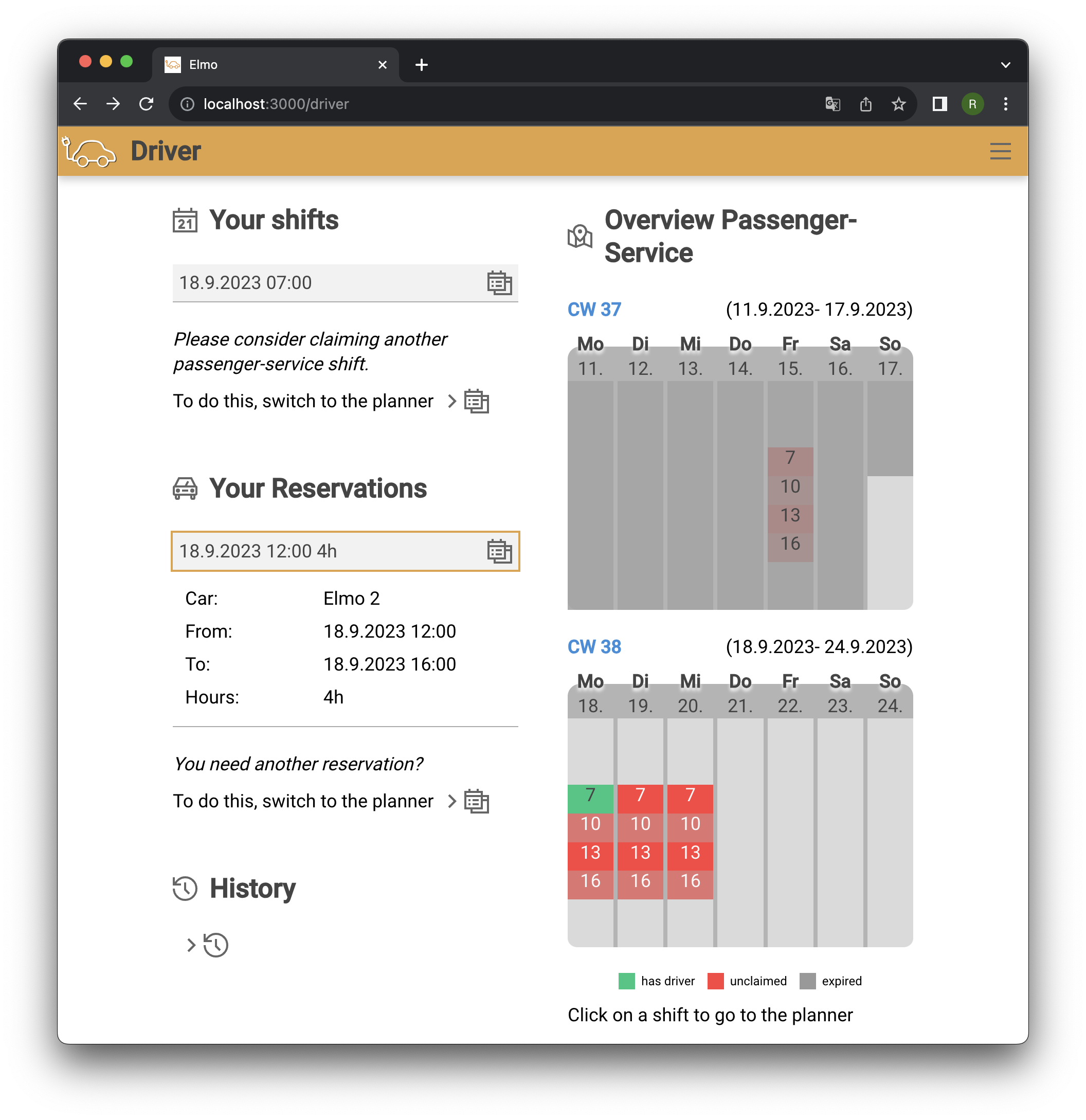
Task: Click the share icon in address bar
Action: [865, 104]
